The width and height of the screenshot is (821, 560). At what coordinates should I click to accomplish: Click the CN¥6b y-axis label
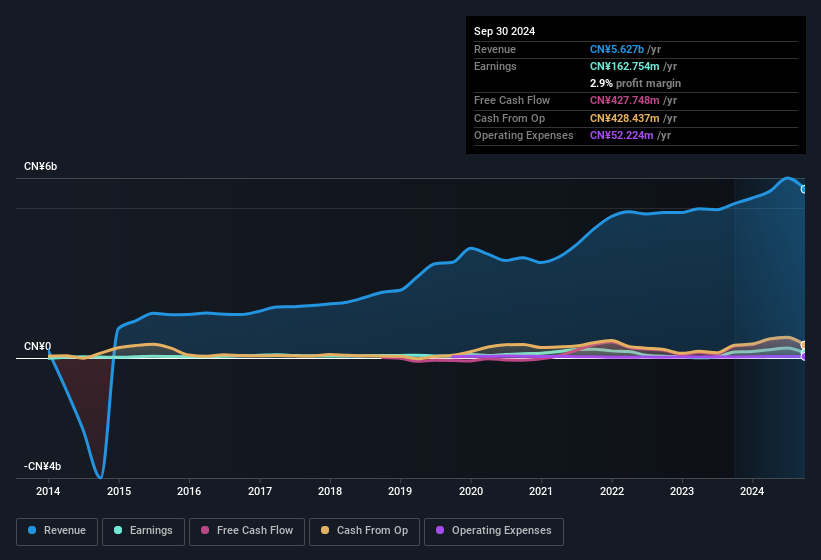41,166
